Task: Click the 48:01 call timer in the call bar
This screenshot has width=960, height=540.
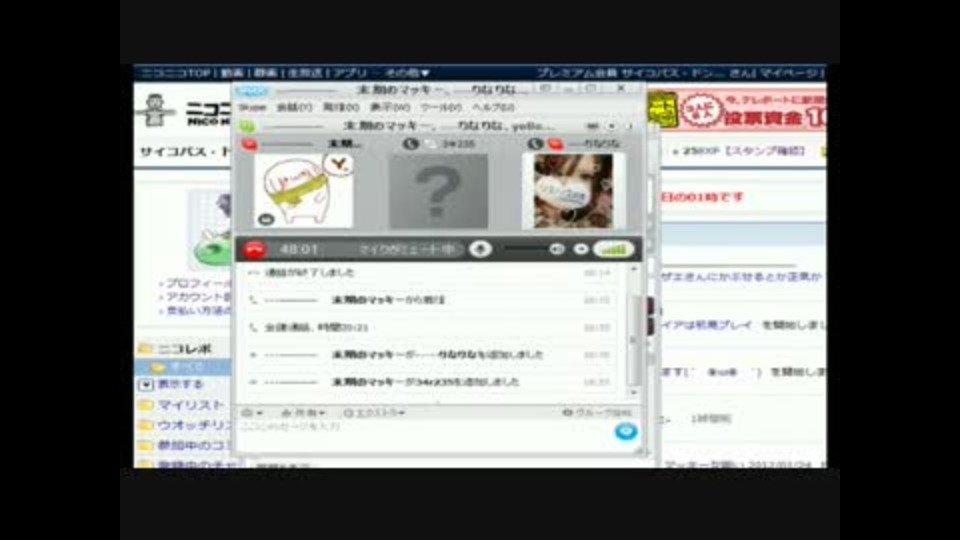Action: click(x=299, y=249)
